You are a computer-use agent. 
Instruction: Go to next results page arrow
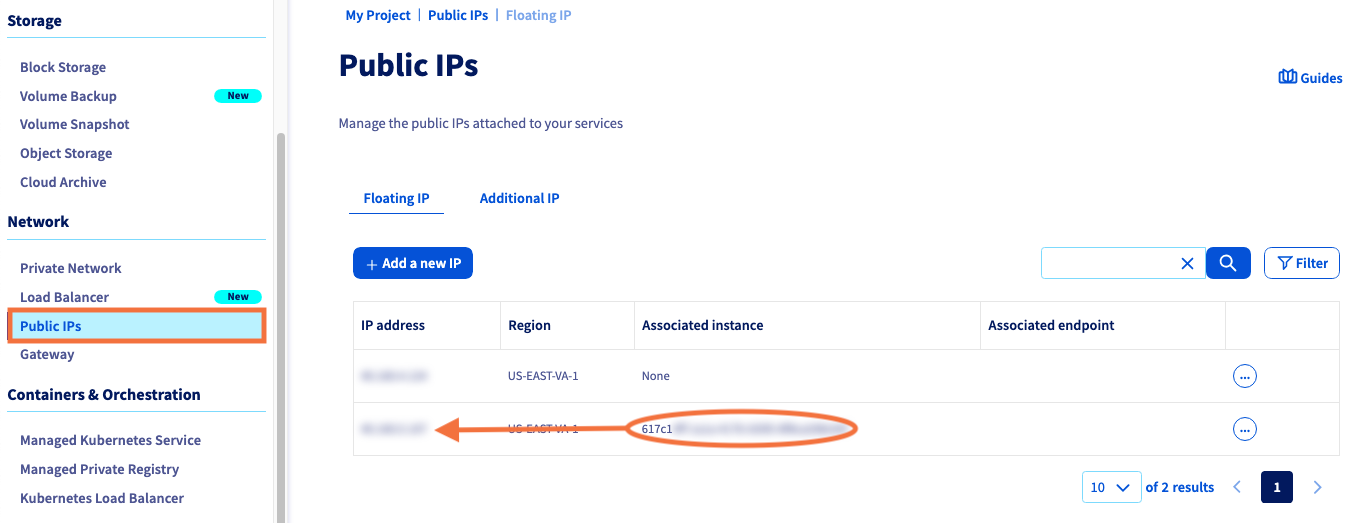click(1317, 487)
